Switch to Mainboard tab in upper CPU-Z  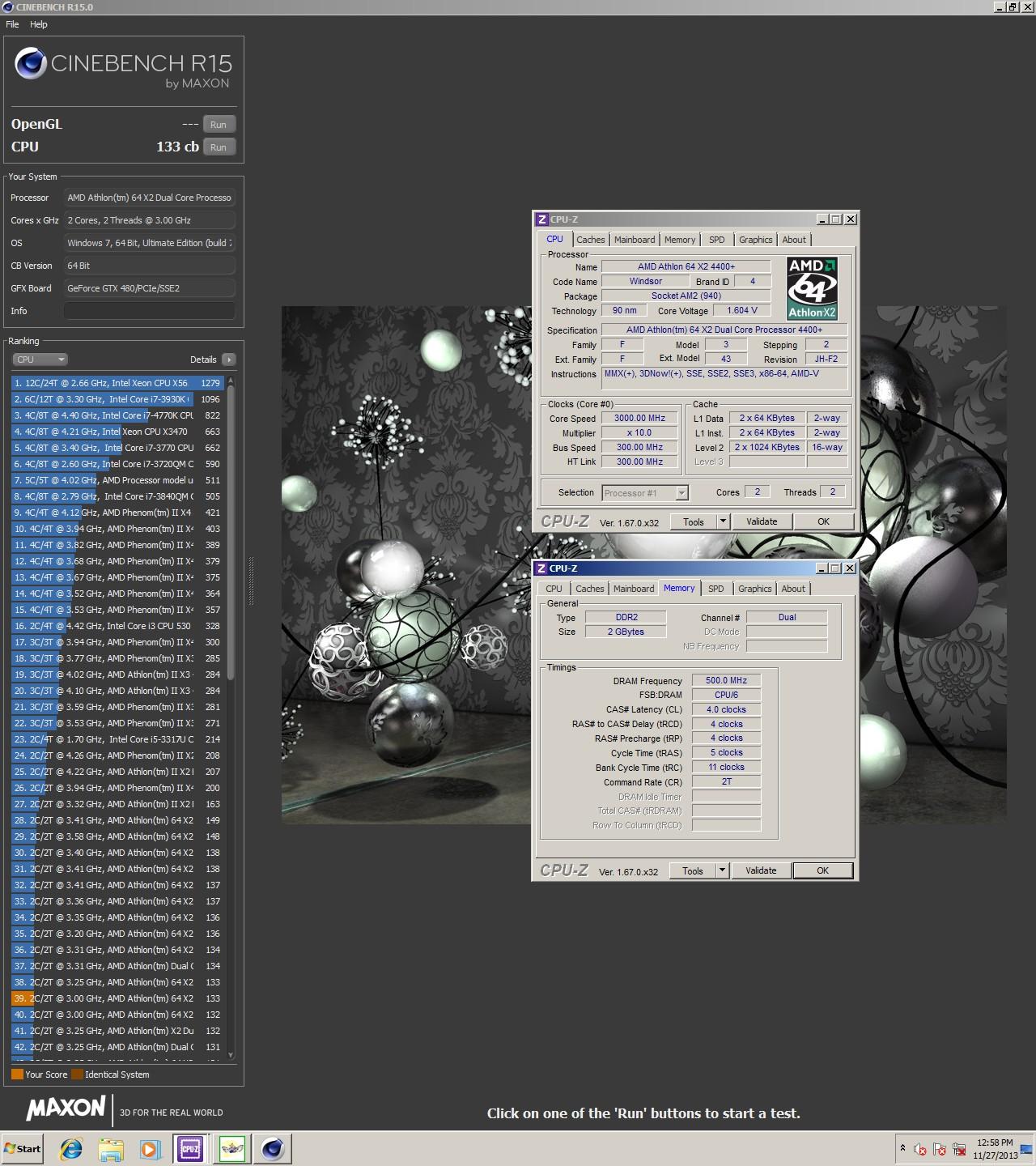pyautogui.click(x=635, y=240)
